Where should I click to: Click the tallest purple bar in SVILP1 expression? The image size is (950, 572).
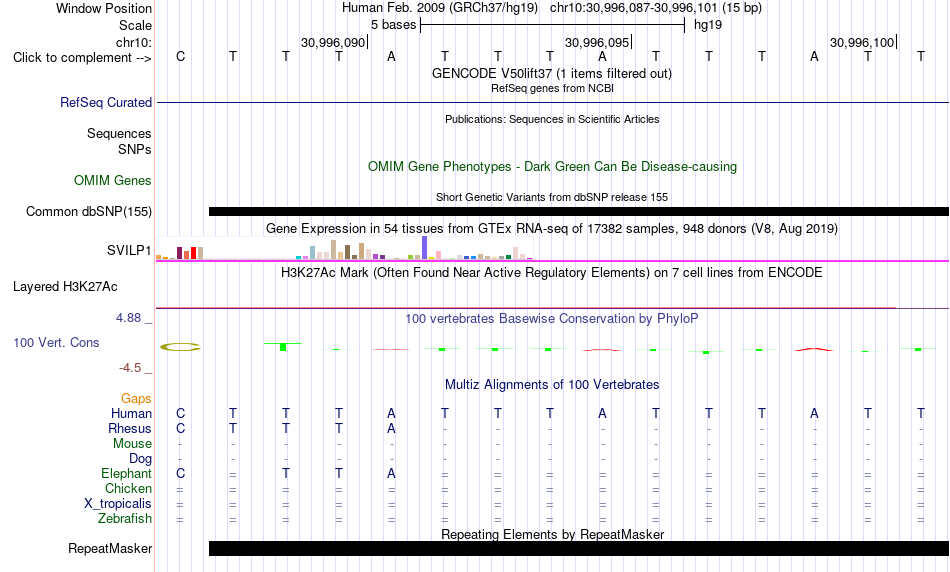(425, 248)
